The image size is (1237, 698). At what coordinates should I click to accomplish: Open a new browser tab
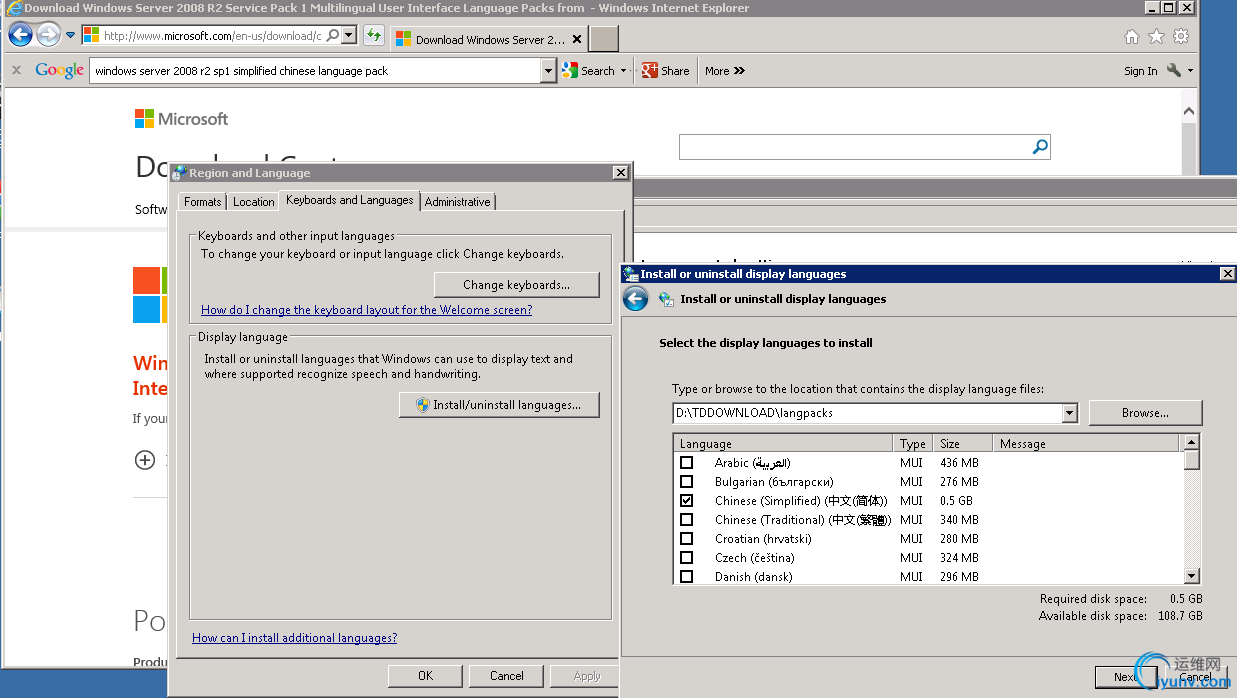pos(604,39)
